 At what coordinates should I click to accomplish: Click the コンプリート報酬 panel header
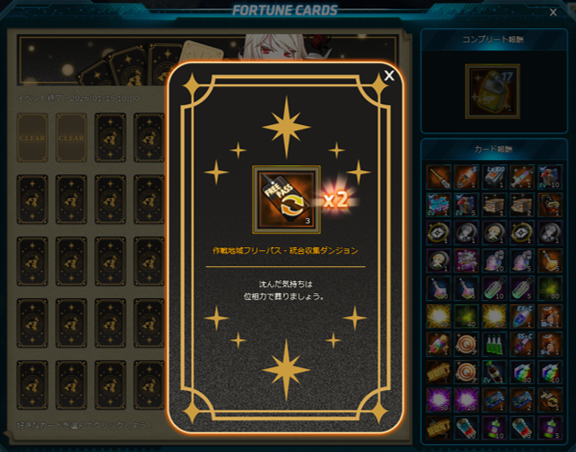[494, 39]
